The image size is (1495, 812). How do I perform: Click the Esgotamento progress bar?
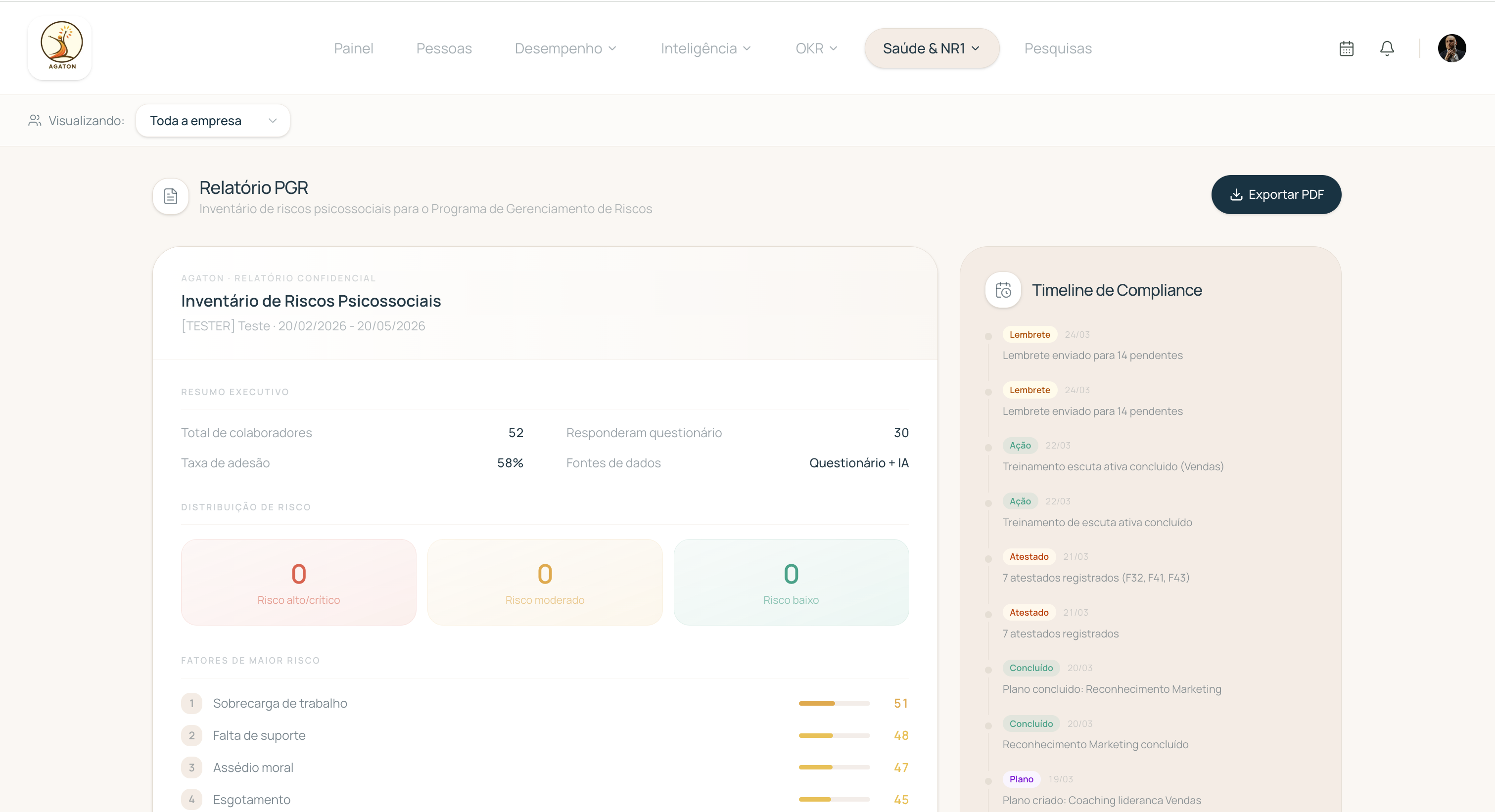(834, 799)
